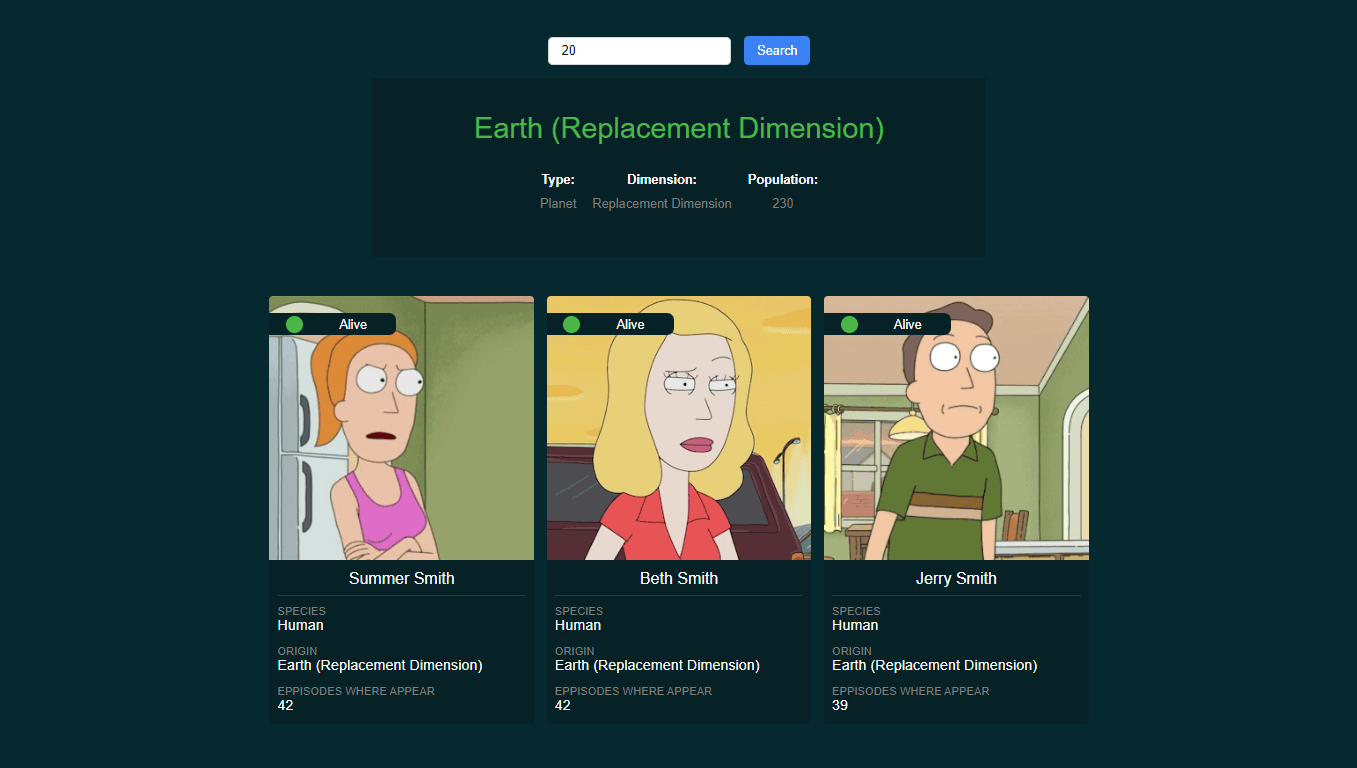Open Beth Smith's portrait image
The height and width of the screenshot is (768, 1357).
pos(678,427)
